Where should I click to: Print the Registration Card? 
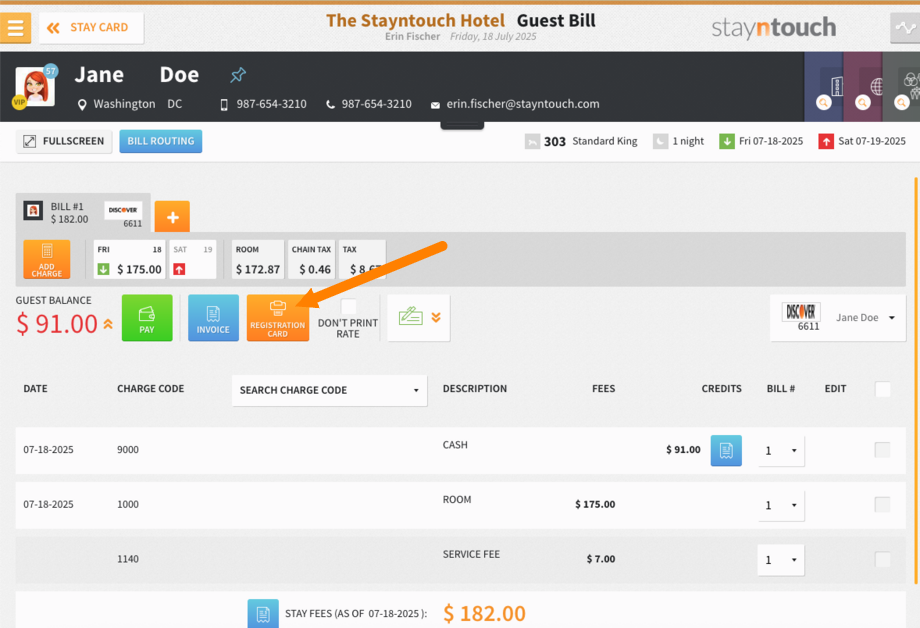click(x=278, y=318)
